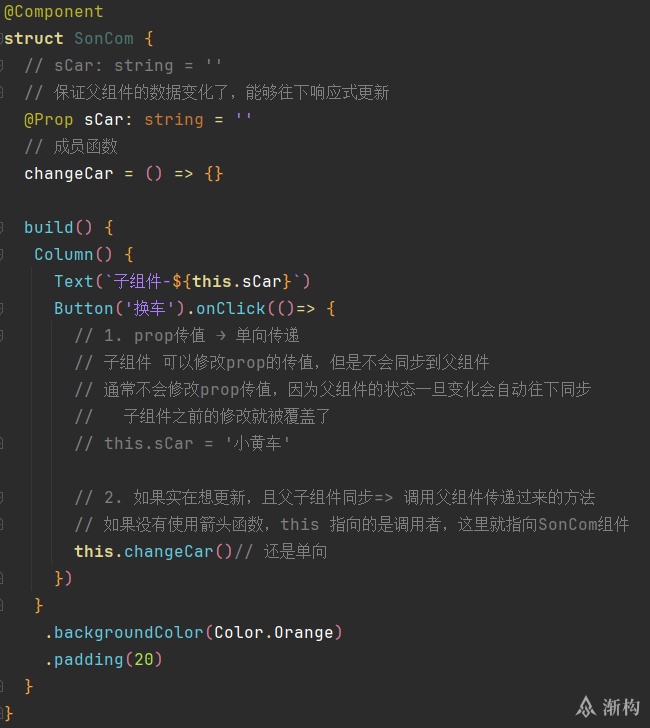Place cursor on @Component decorator
Screen dimensions: 650x728
pyautogui.click(x=53, y=12)
